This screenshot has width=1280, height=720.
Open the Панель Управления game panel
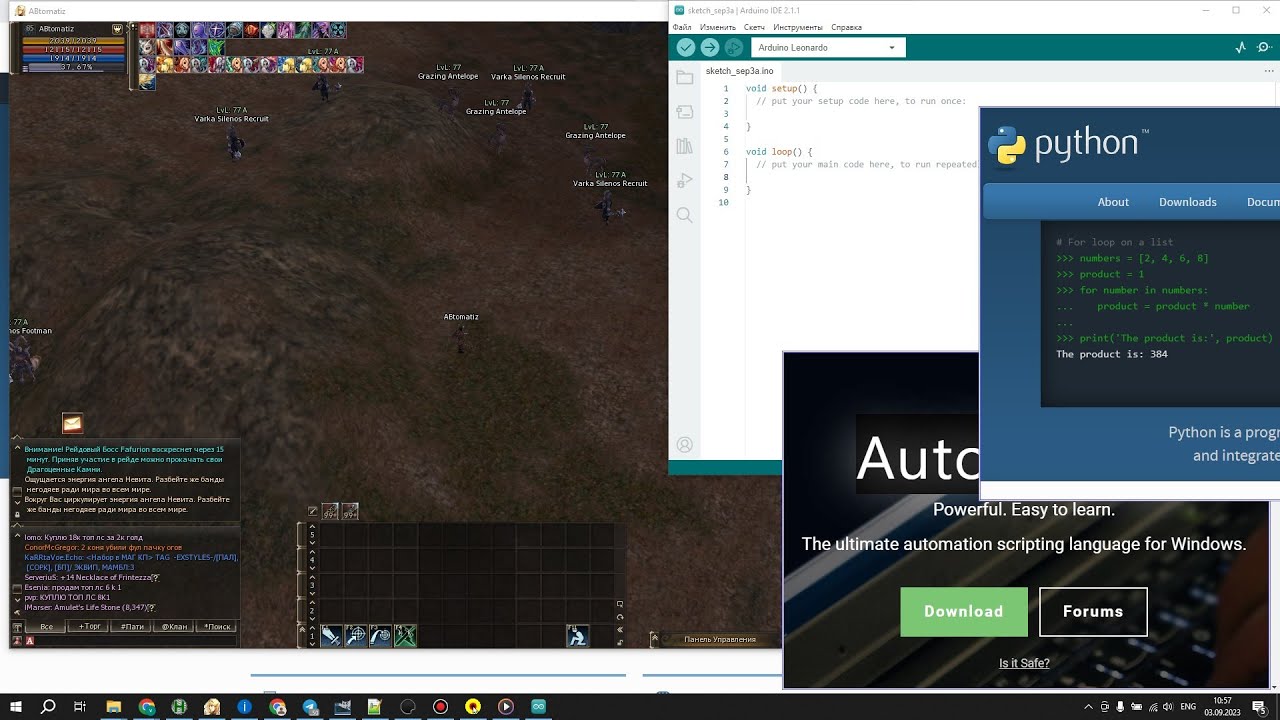720,639
